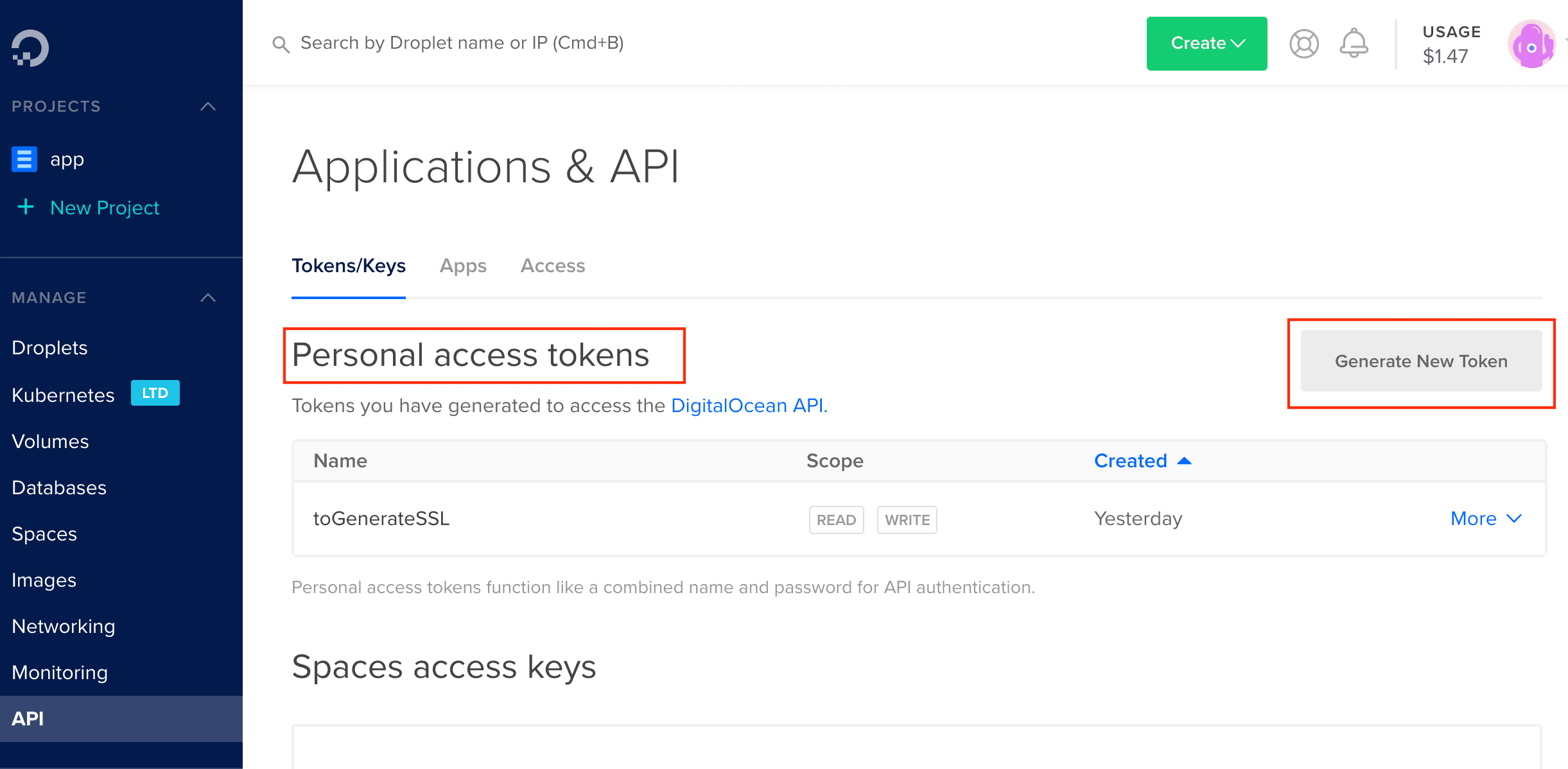The height and width of the screenshot is (769, 1568).
Task: Collapse the Projects section chevron
Action: [x=208, y=107]
